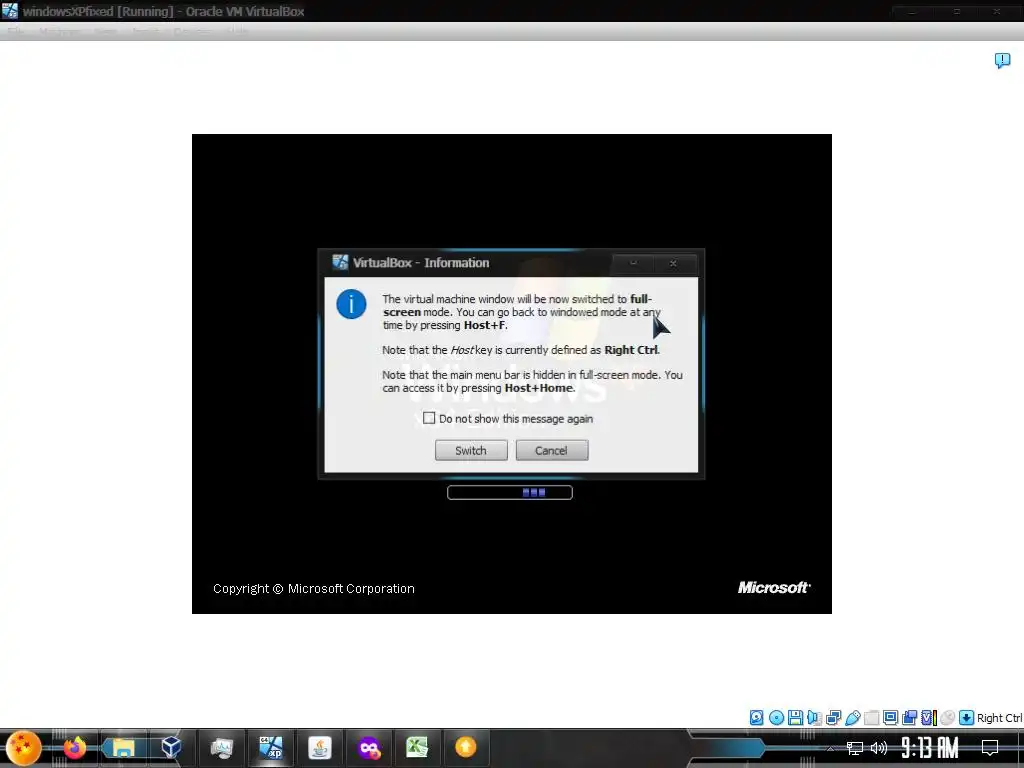Show hidden system tray icons arrow
This screenshot has height=768, width=1024.
click(x=830, y=748)
